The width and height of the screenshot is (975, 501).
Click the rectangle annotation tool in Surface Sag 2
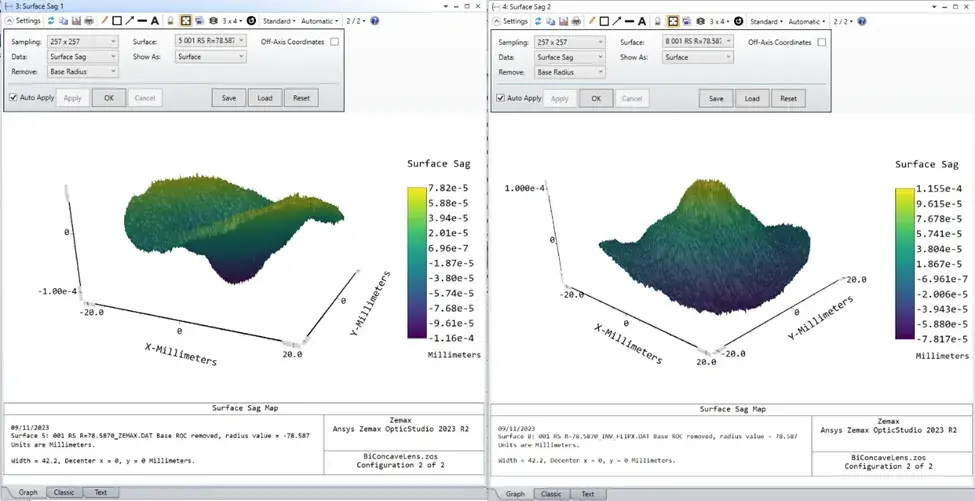604,21
